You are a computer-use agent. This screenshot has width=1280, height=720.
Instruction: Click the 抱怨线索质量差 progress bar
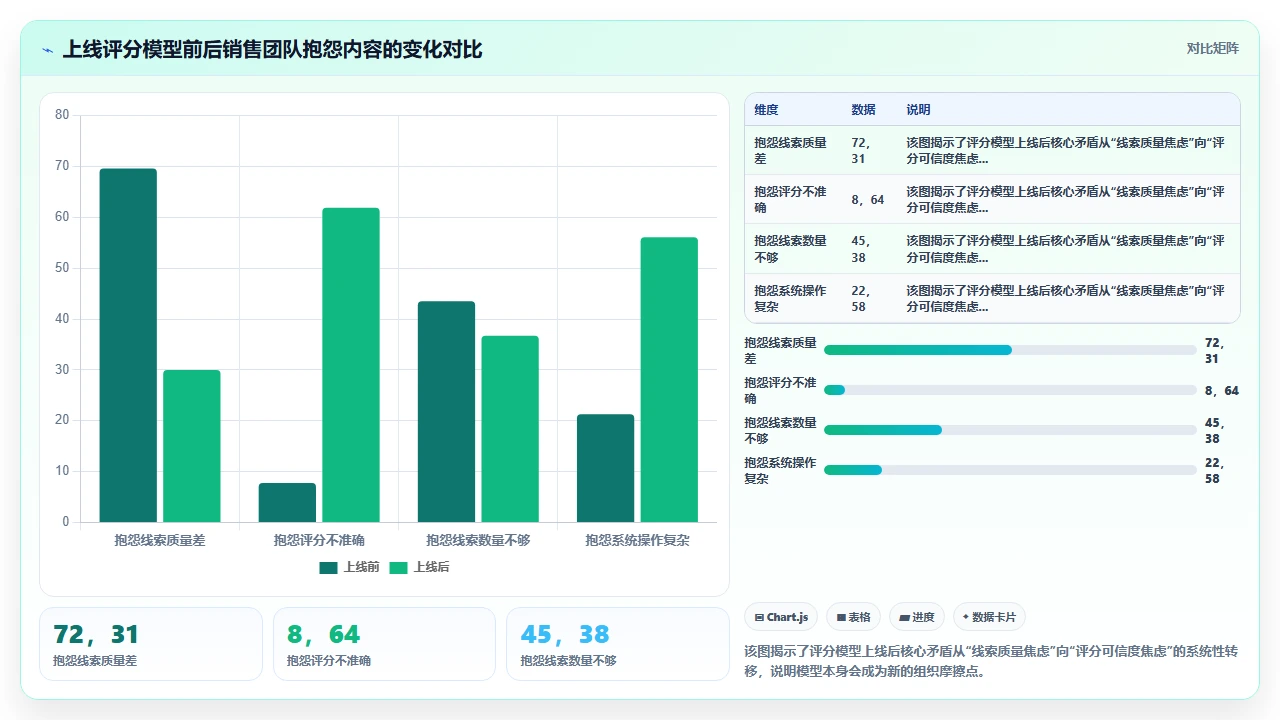tap(1010, 350)
